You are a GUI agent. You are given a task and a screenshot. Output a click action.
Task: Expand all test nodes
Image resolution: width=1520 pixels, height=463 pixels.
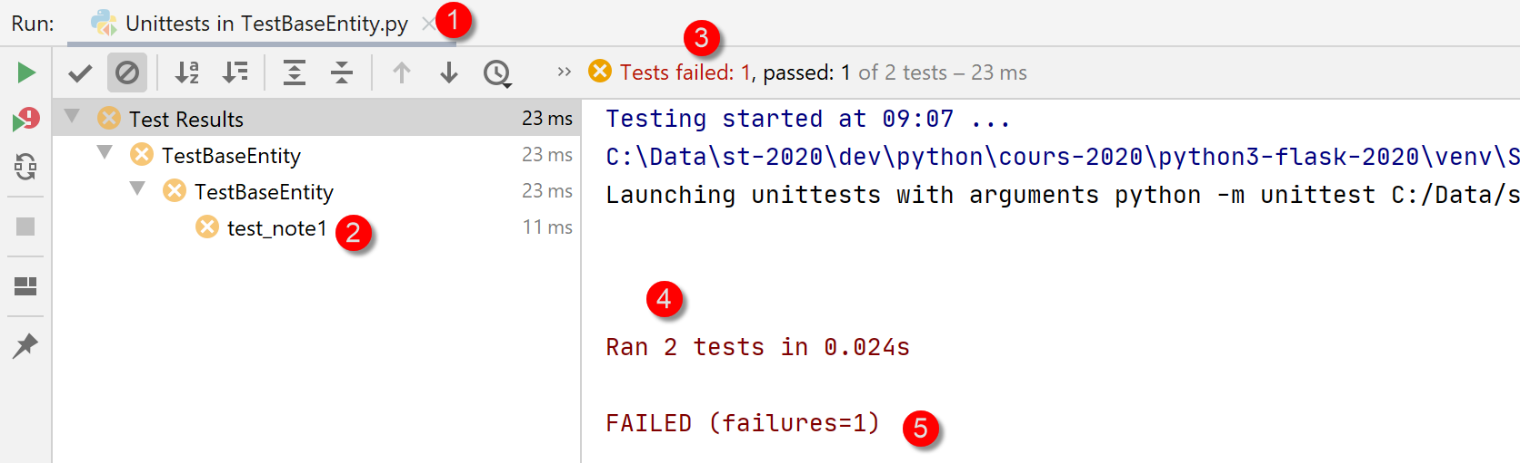coord(294,72)
